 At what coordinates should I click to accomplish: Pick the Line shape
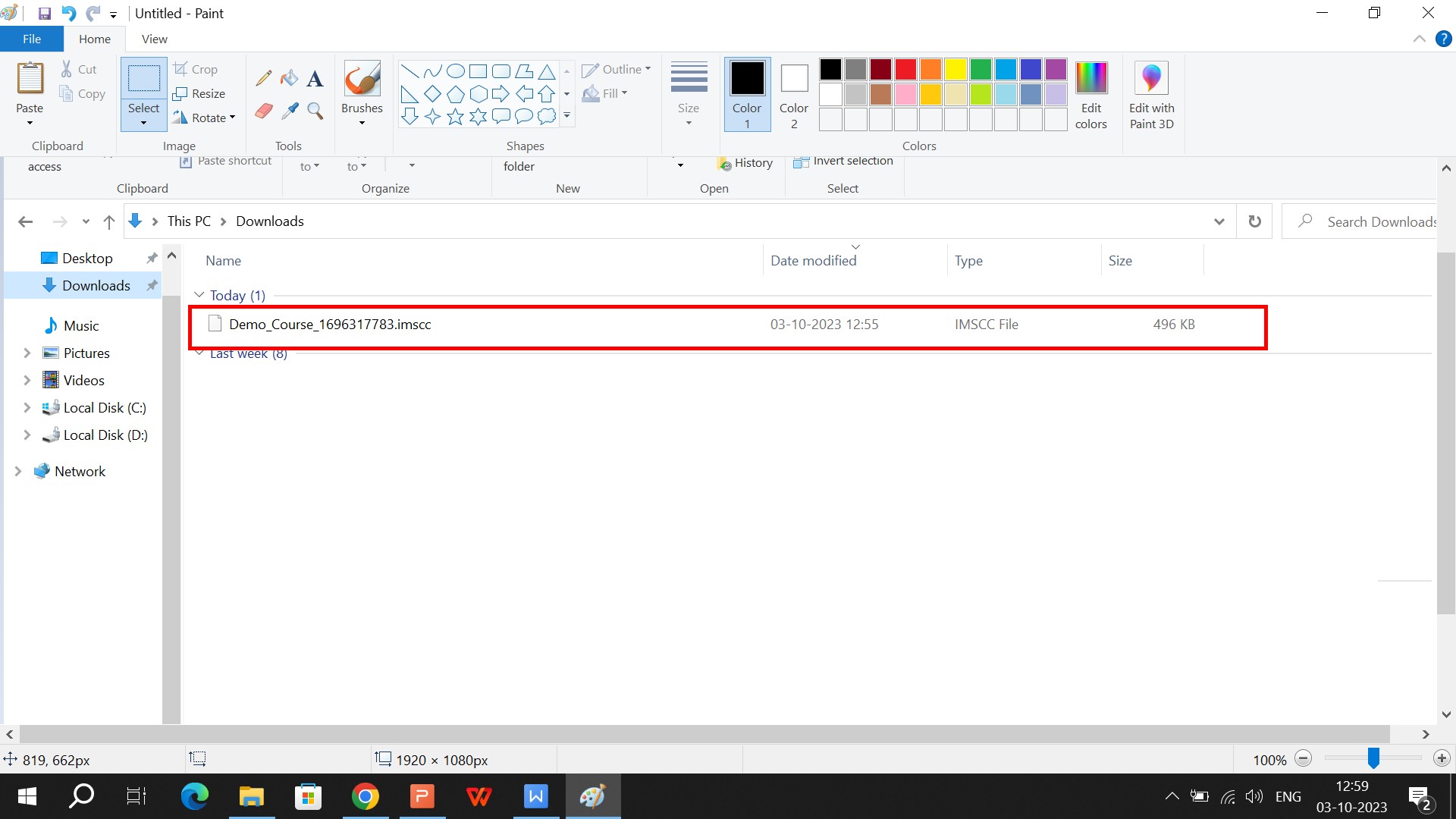[x=409, y=71]
